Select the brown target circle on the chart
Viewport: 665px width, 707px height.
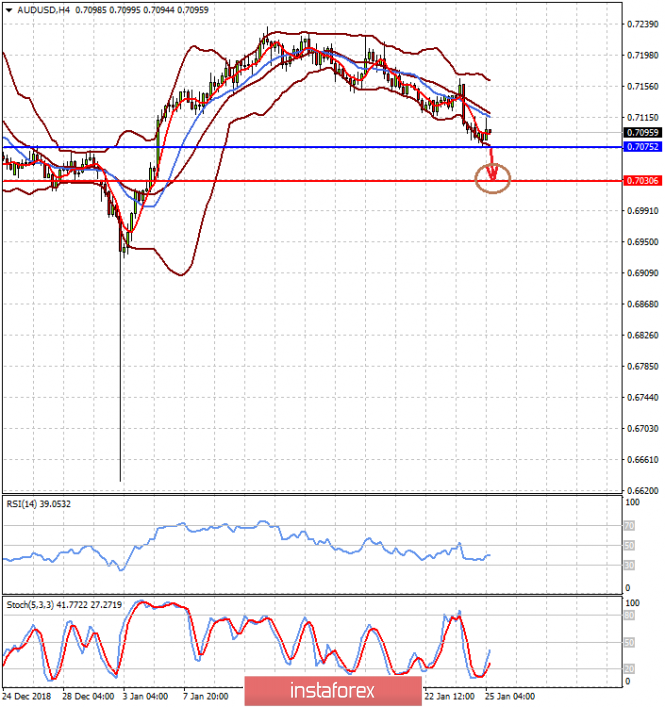[493, 180]
